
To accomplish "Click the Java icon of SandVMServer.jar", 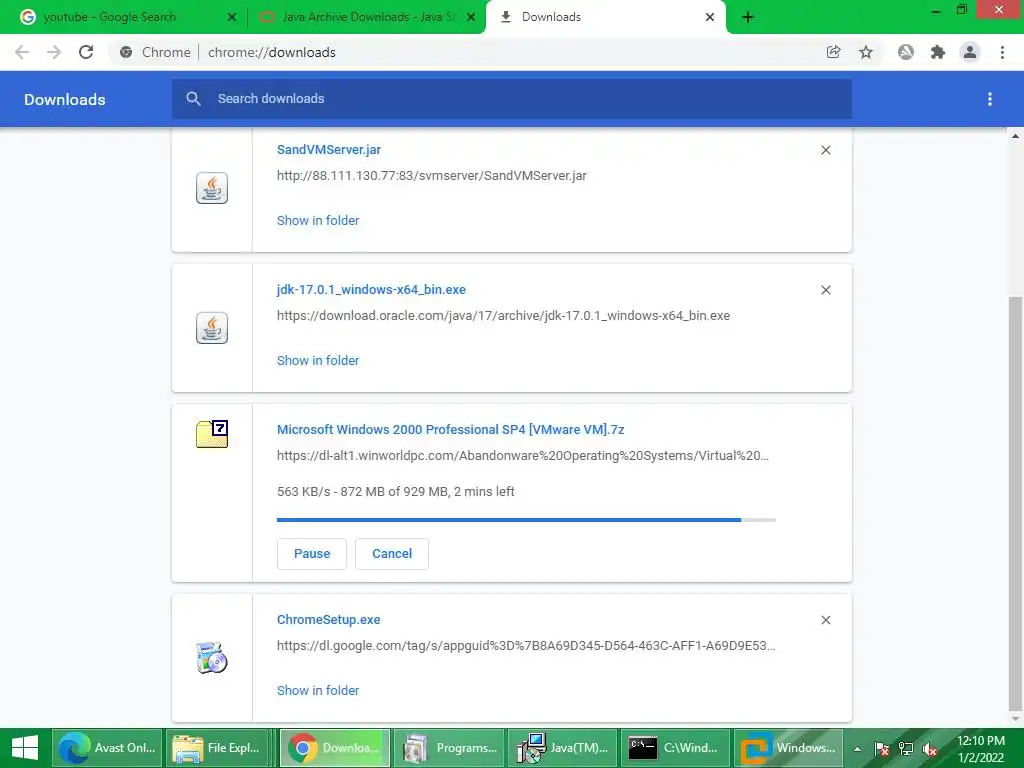I will pyautogui.click(x=212, y=188).
